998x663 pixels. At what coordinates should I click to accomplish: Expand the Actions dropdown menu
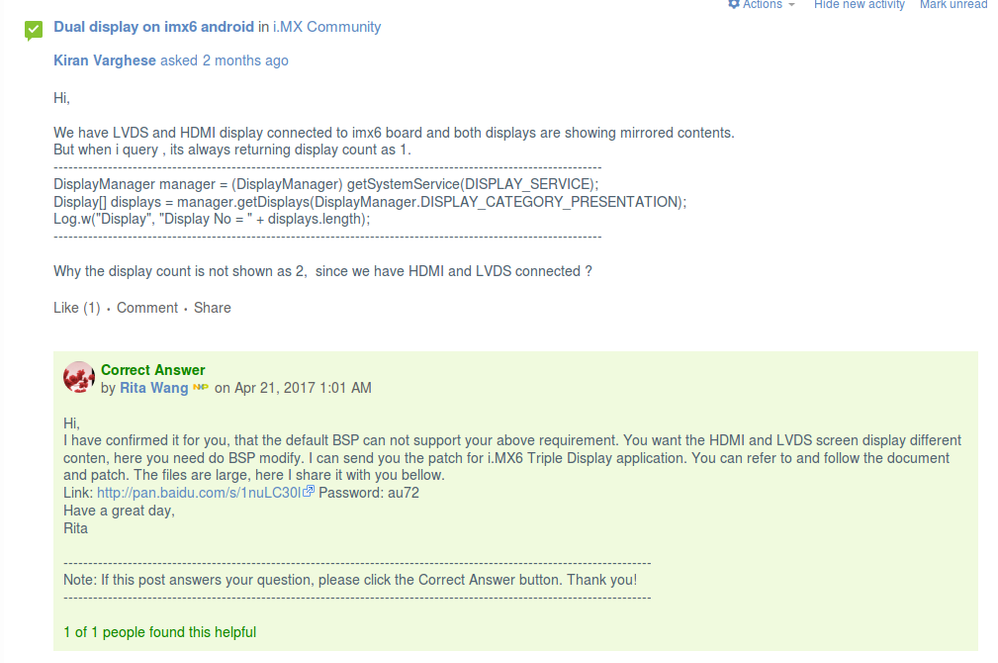791,5
